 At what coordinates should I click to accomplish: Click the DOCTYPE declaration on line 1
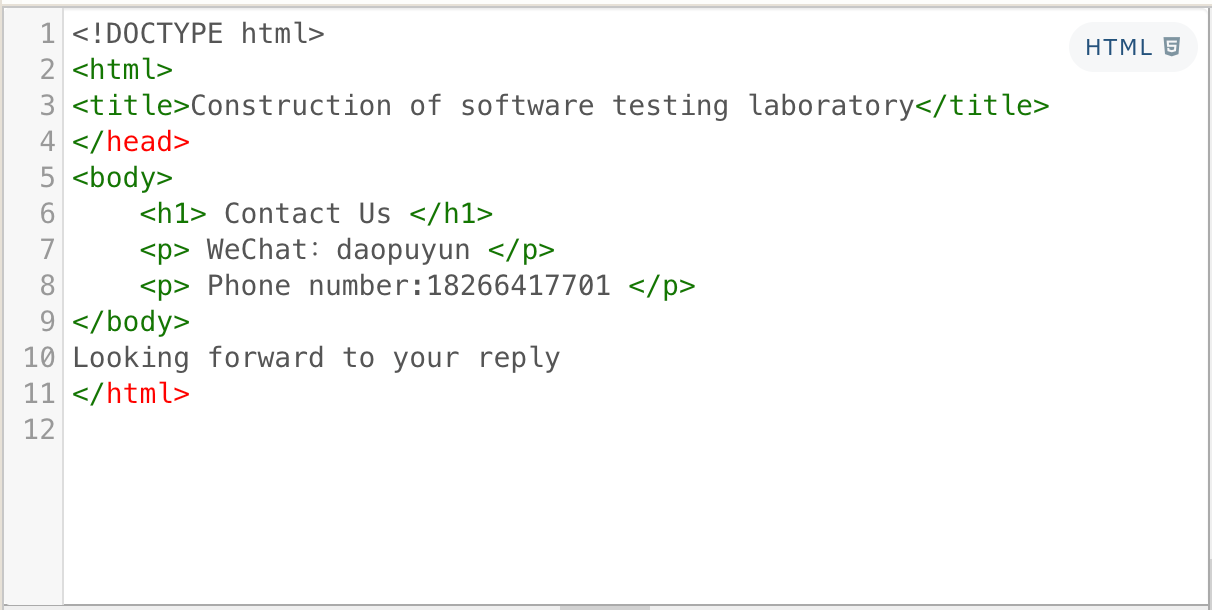198,34
